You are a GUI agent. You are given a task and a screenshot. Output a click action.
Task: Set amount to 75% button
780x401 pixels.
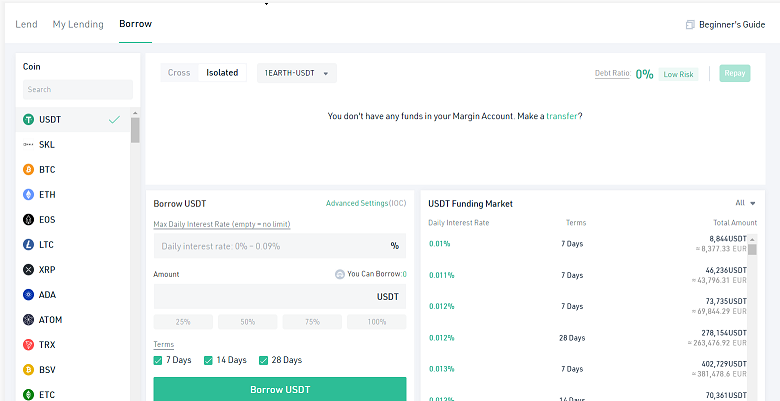point(312,322)
